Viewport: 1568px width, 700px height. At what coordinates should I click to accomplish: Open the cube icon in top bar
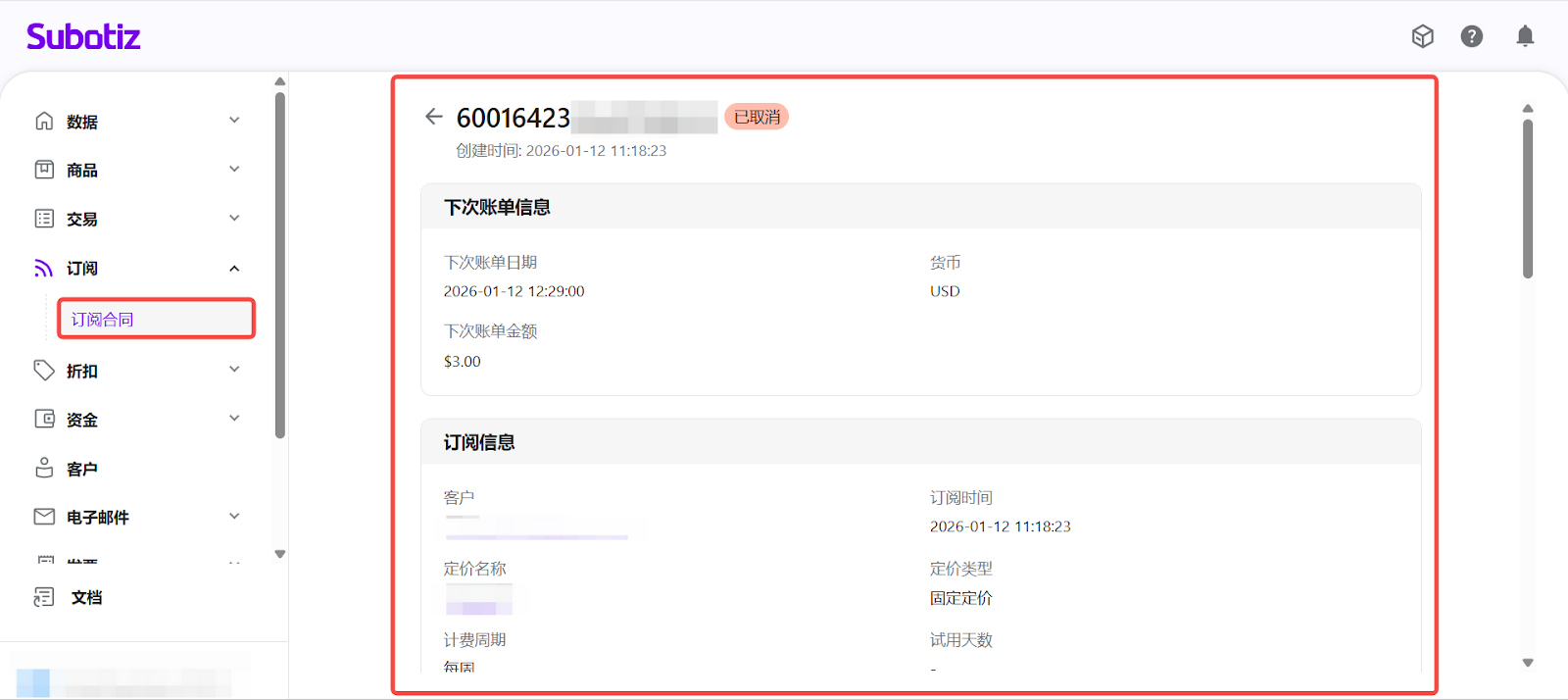pos(1422,36)
